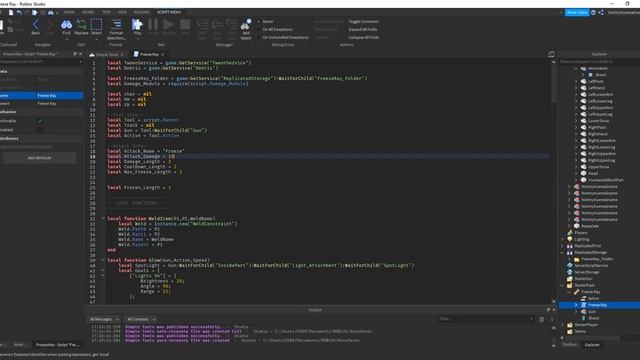Image resolution: width=640 pixels, height=360 pixels.
Task: Toggle the Disabled checkbox in Properties
Action: tap(40, 130)
